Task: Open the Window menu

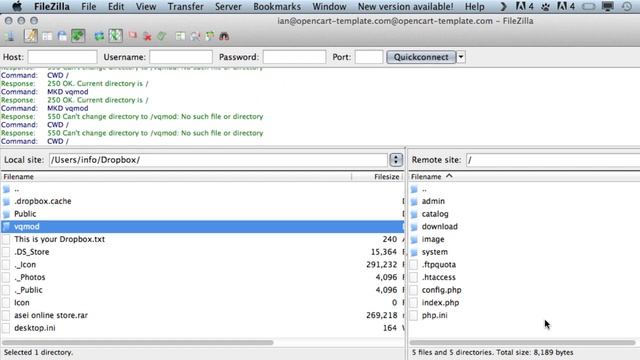Action: point(329,7)
